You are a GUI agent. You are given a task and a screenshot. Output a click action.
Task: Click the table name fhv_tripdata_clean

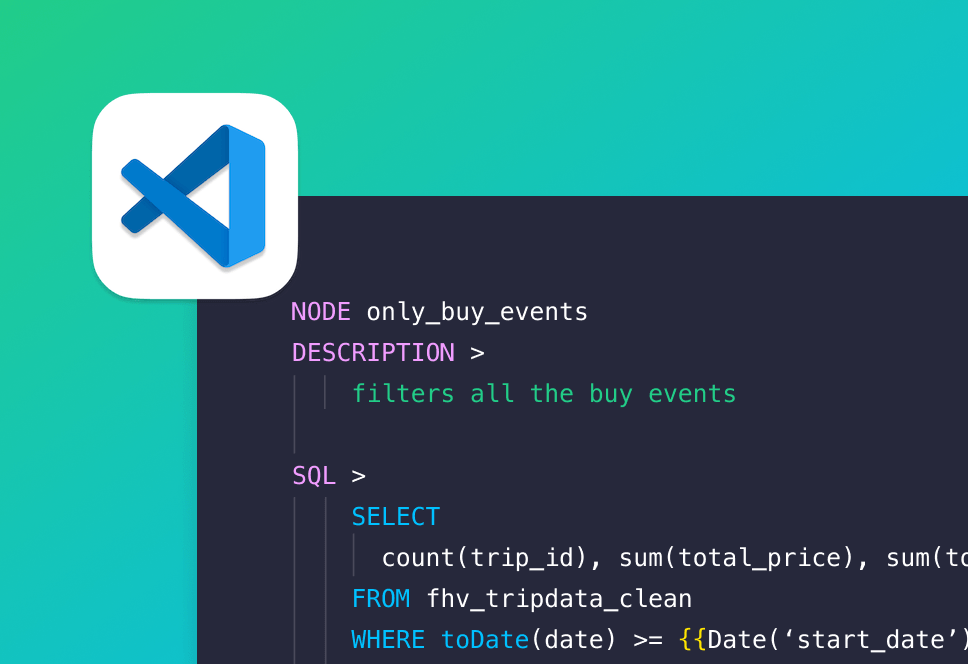[559, 599]
